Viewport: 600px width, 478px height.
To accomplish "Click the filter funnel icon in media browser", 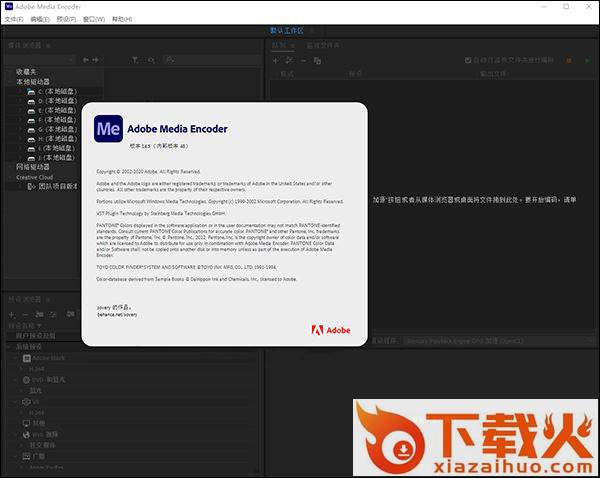I will (136, 60).
